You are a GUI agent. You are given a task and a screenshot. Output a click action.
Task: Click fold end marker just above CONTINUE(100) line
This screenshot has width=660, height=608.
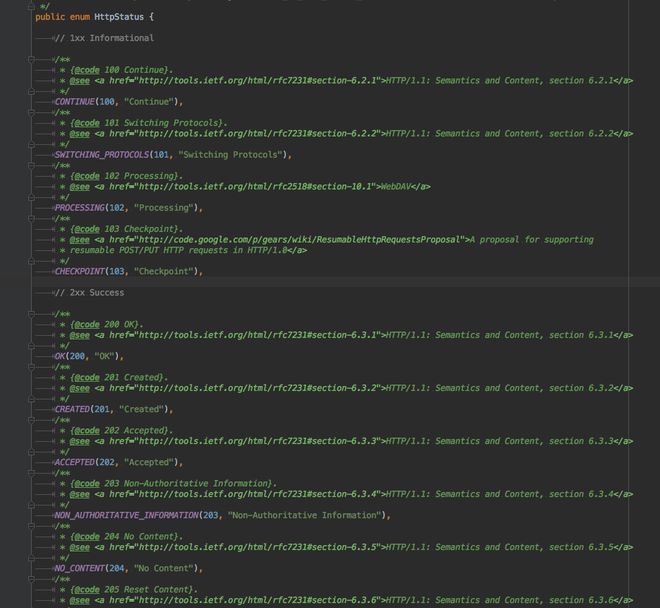pos(31,91)
